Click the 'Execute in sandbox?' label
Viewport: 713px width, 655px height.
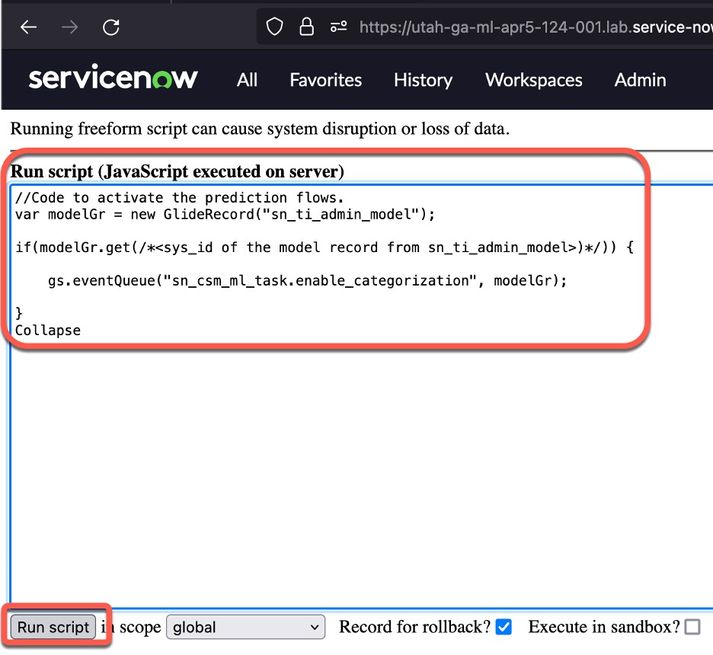[604, 627]
